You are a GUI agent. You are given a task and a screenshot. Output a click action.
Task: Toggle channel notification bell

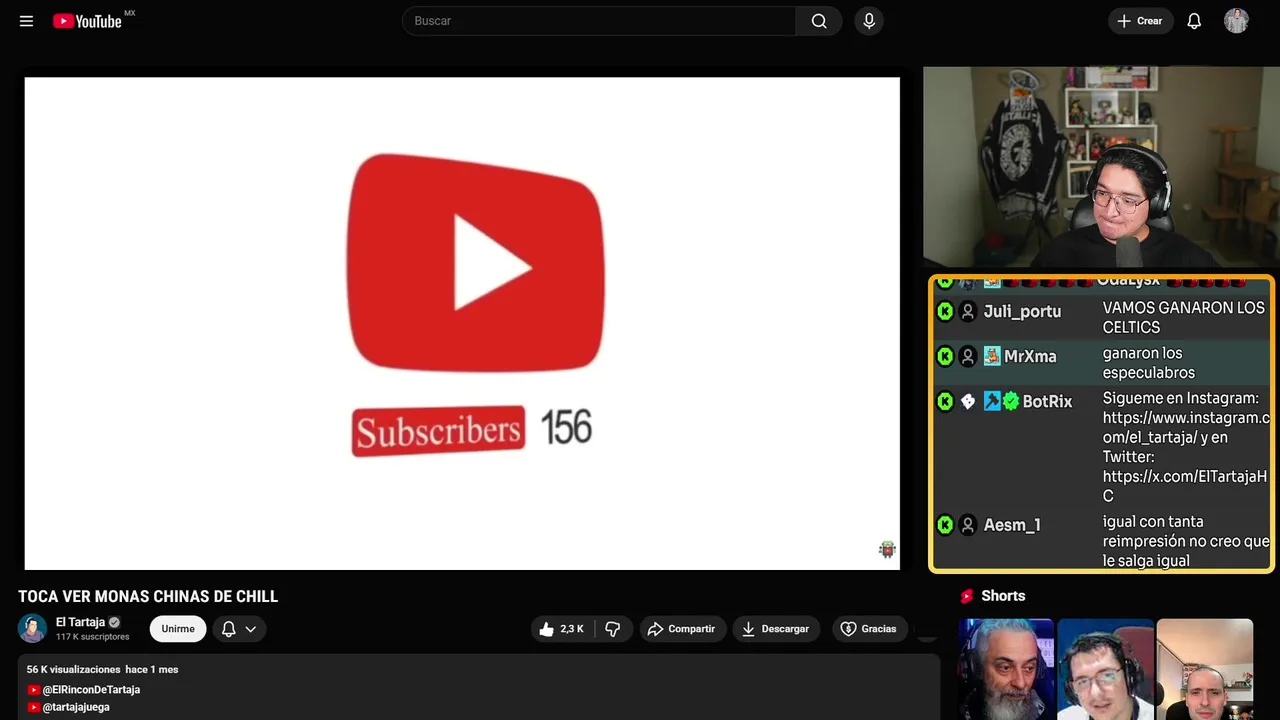pos(228,629)
